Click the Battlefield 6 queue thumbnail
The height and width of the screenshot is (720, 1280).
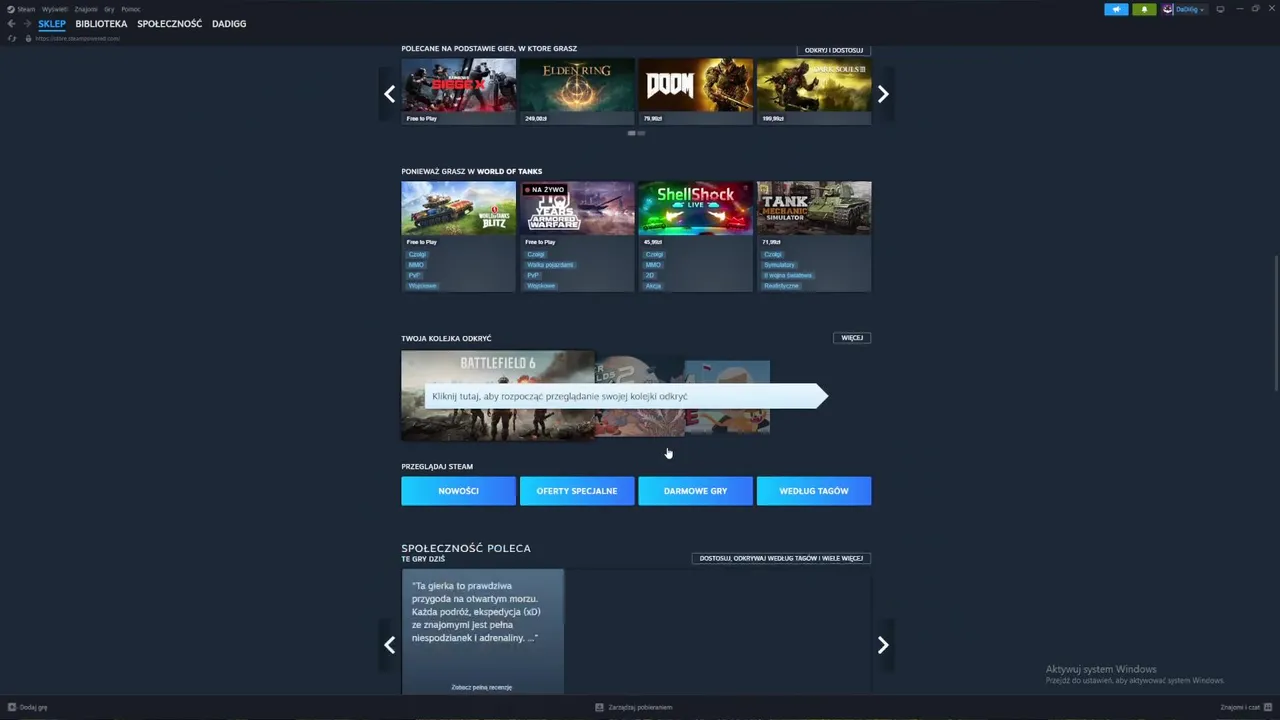pos(498,396)
